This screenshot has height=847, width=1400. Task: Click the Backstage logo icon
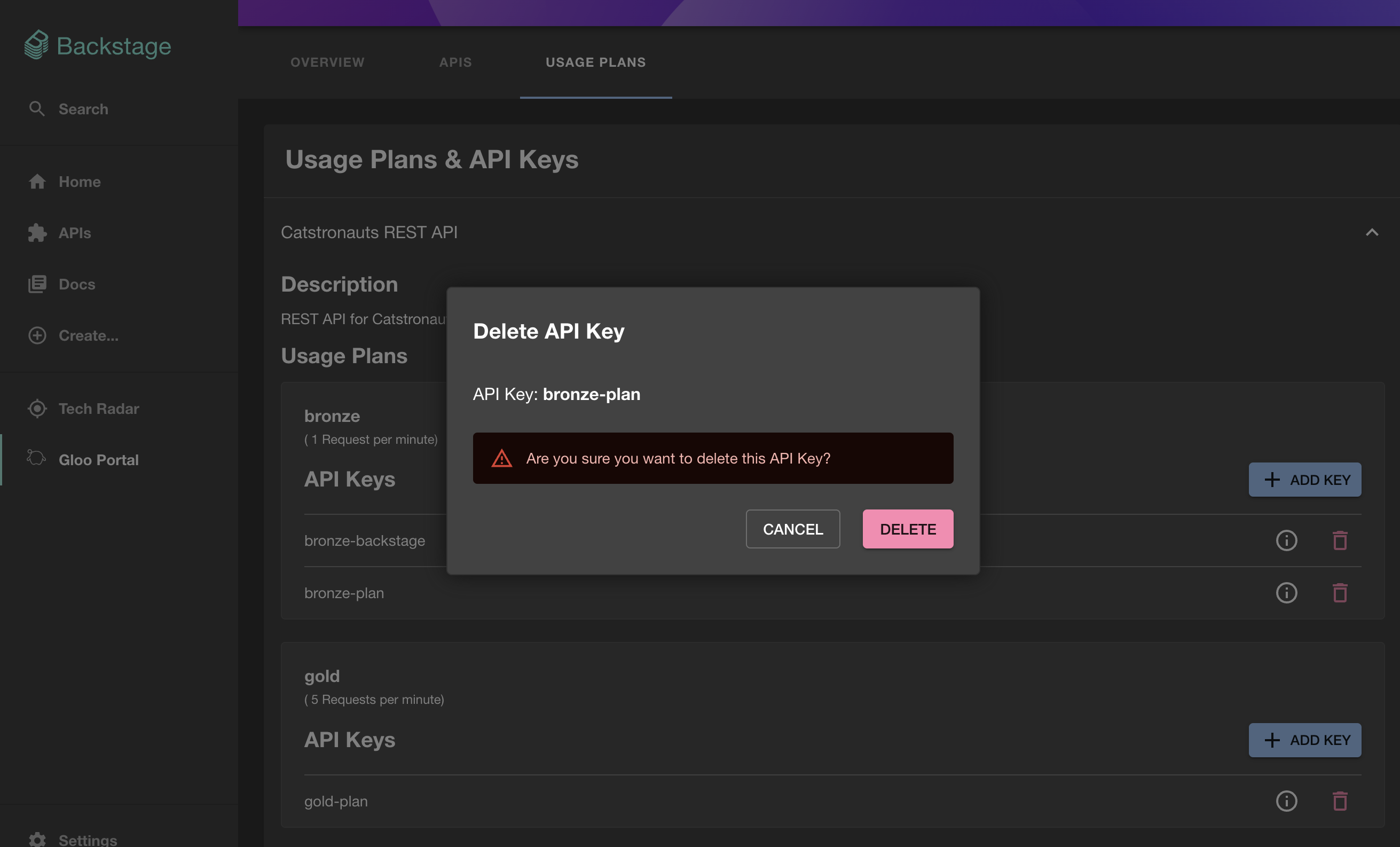[36, 45]
